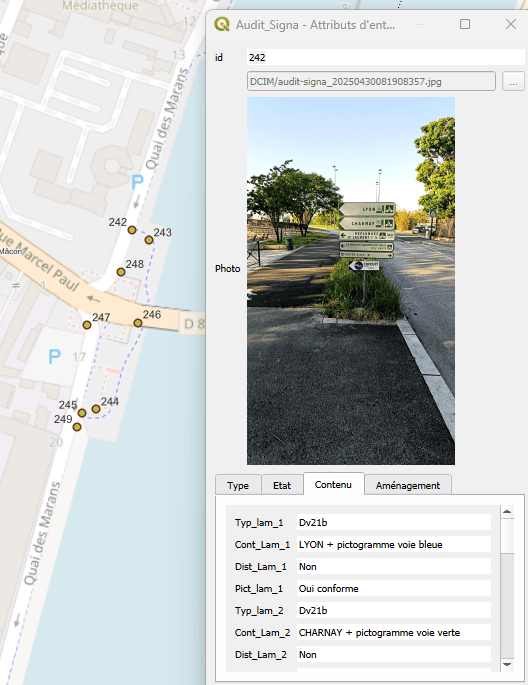This screenshot has width=528, height=685.
Task: Click the Pict_lam_1 field 'Oui conforme'
Action: [393, 588]
